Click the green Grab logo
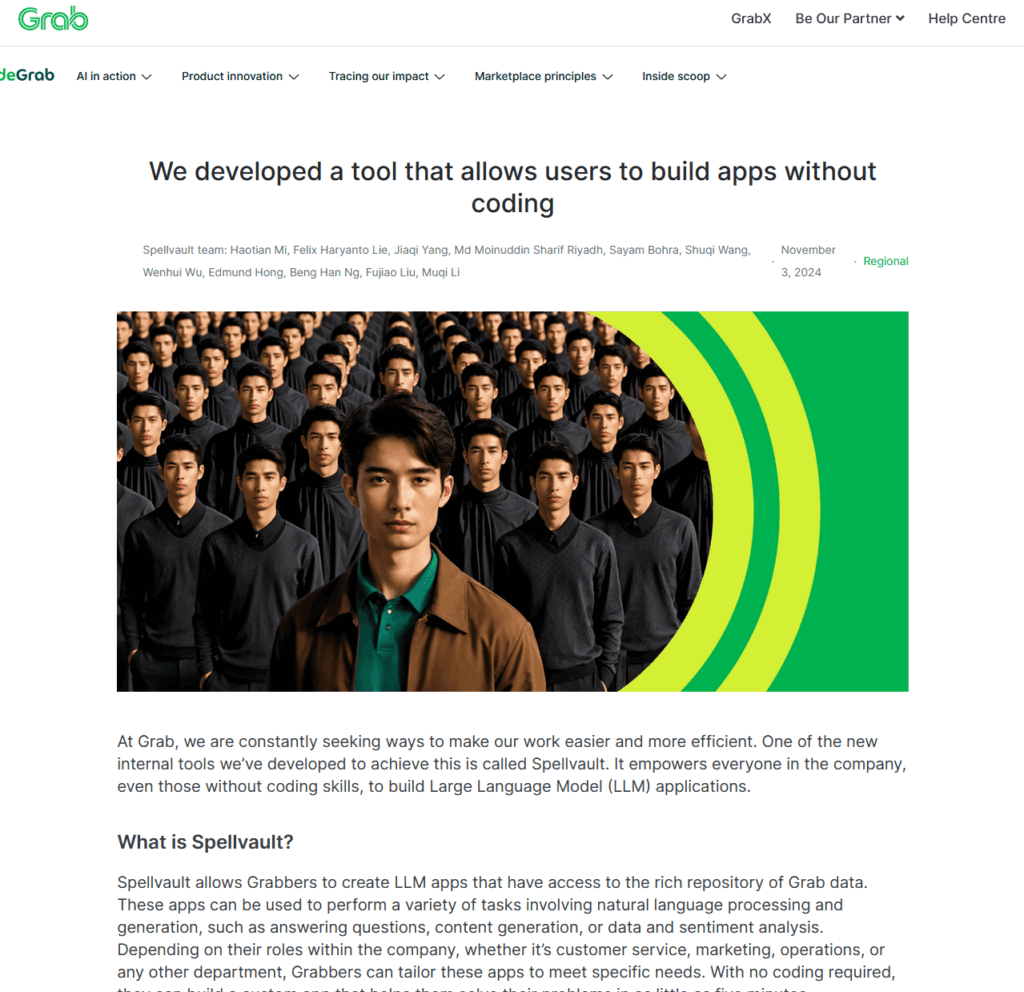Screen dimensions: 1024x992 click(x=53, y=18)
